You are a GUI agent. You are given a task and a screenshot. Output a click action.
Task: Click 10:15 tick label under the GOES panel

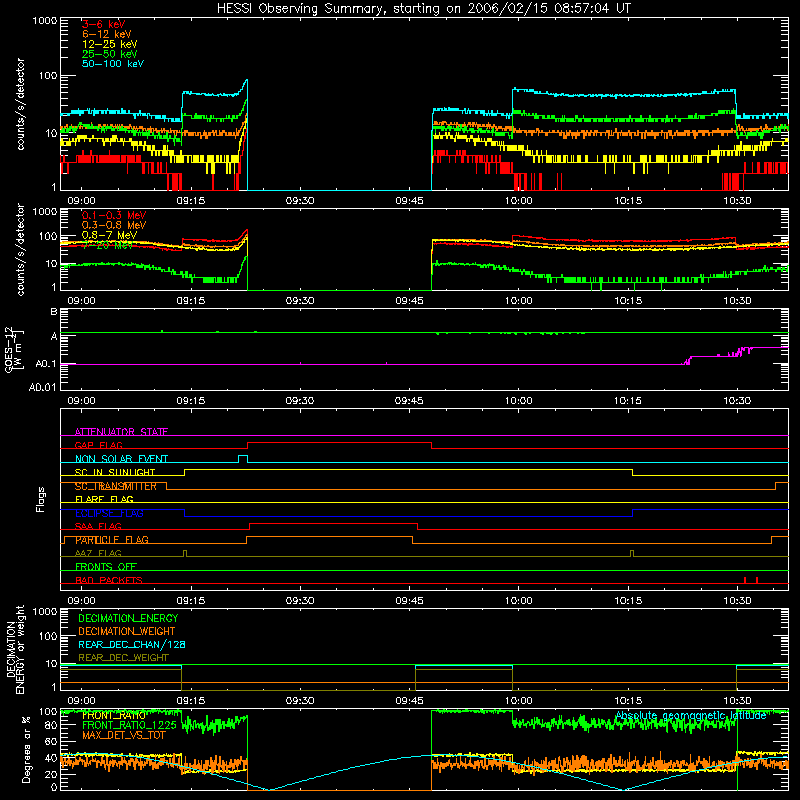[628, 401]
